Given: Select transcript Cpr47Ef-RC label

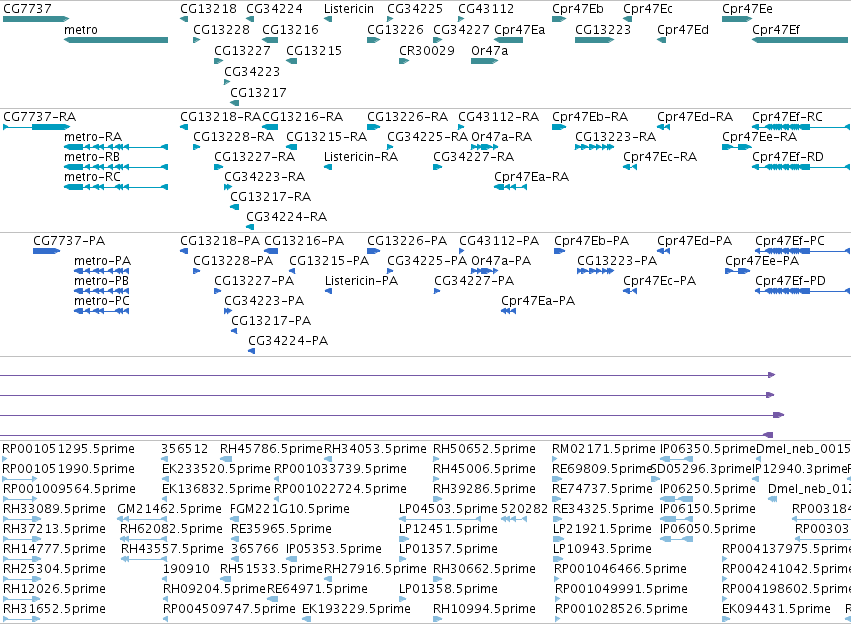Looking at the screenshot, I should click(788, 117).
